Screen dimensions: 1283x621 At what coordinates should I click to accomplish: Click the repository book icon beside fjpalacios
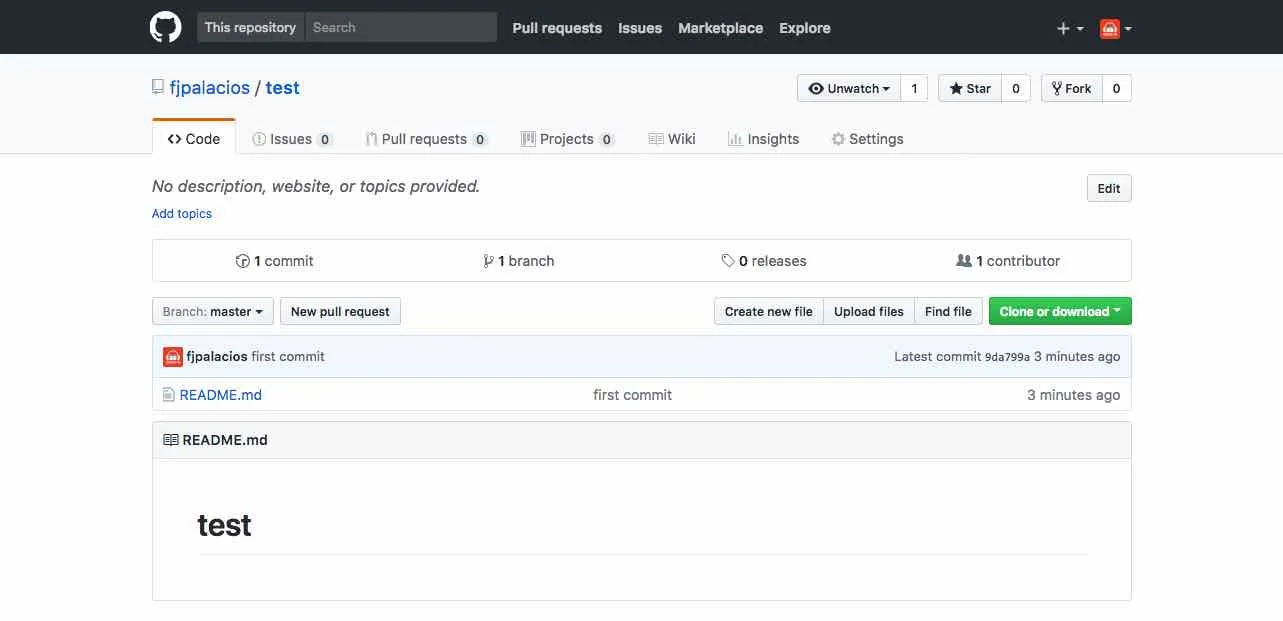click(x=158, y=87)
